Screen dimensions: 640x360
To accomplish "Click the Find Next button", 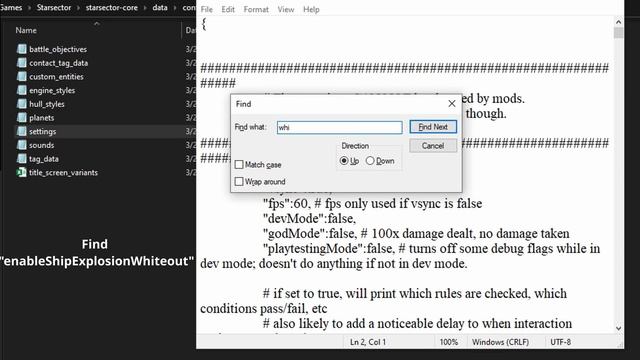I will [x=433, y=127].
